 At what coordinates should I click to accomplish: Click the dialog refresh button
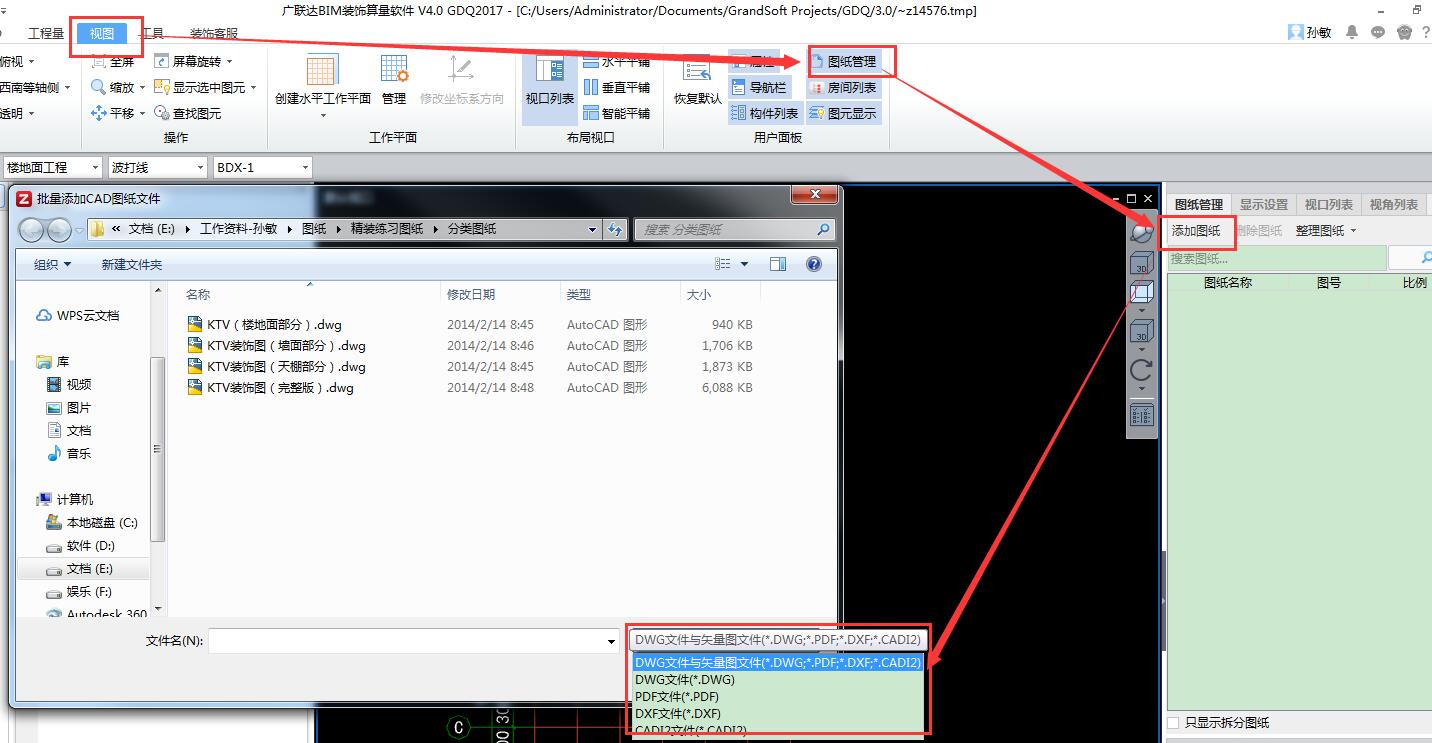pyautogui.click(x=617, y=229)
